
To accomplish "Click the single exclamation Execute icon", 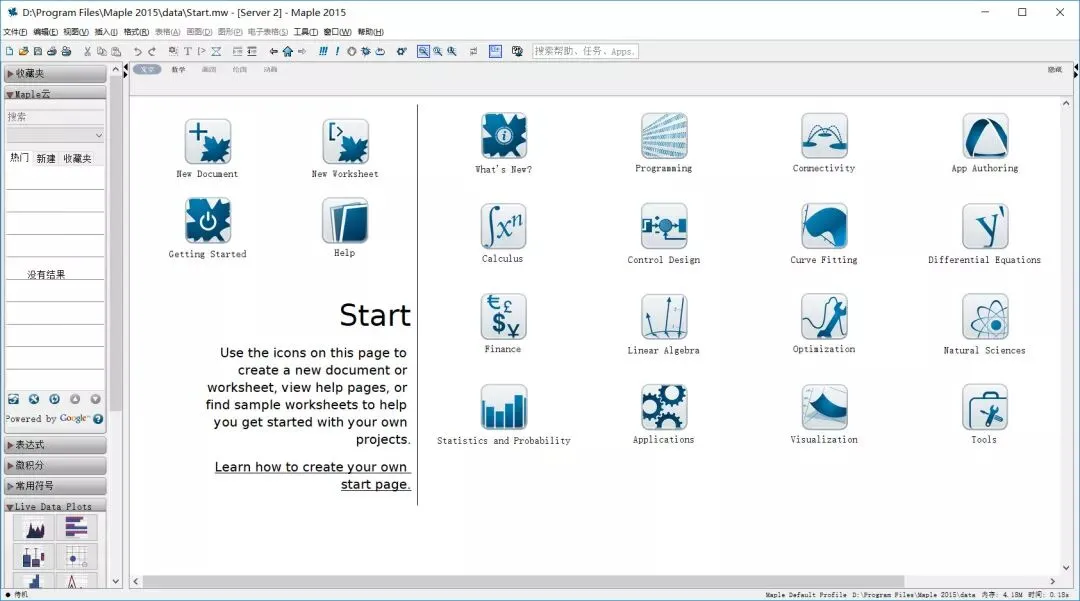I will point(337,51).
